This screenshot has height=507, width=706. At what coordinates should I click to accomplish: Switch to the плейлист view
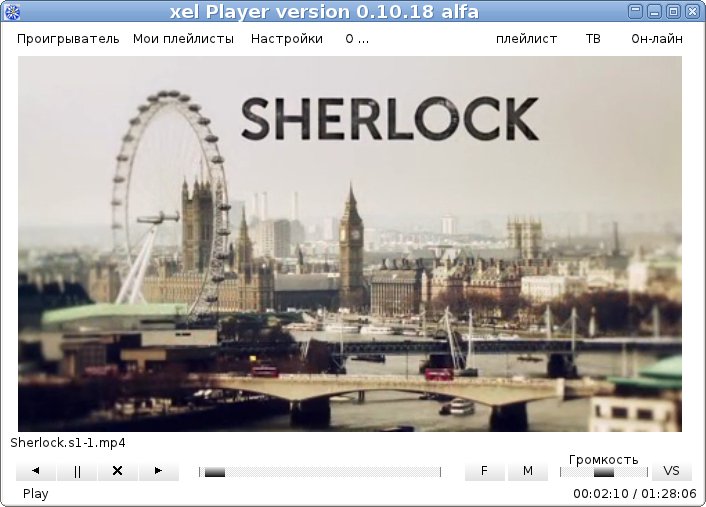point(526,39)
